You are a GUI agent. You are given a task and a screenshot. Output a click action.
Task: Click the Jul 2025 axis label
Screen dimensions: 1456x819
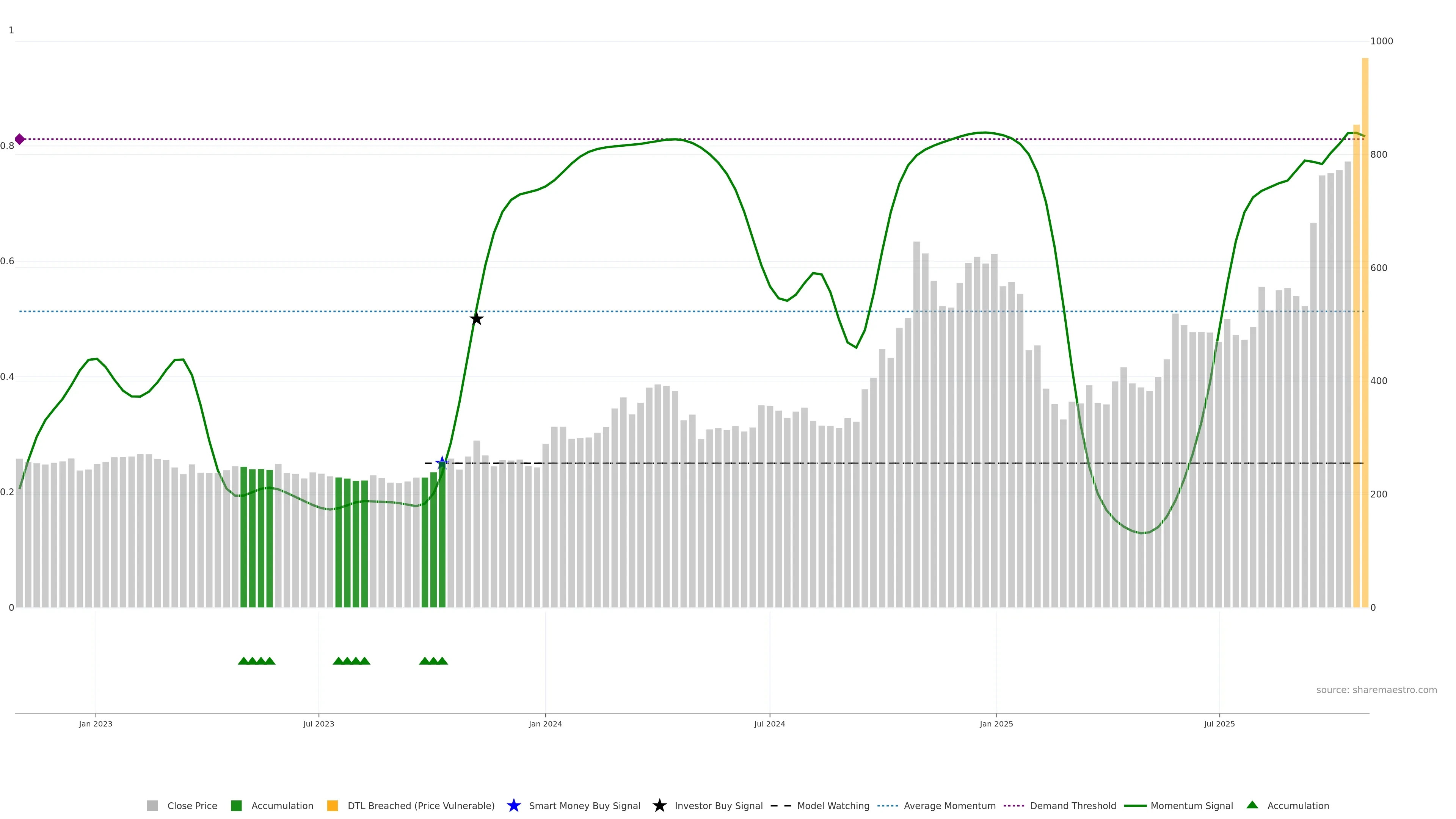pos(1219,723)
